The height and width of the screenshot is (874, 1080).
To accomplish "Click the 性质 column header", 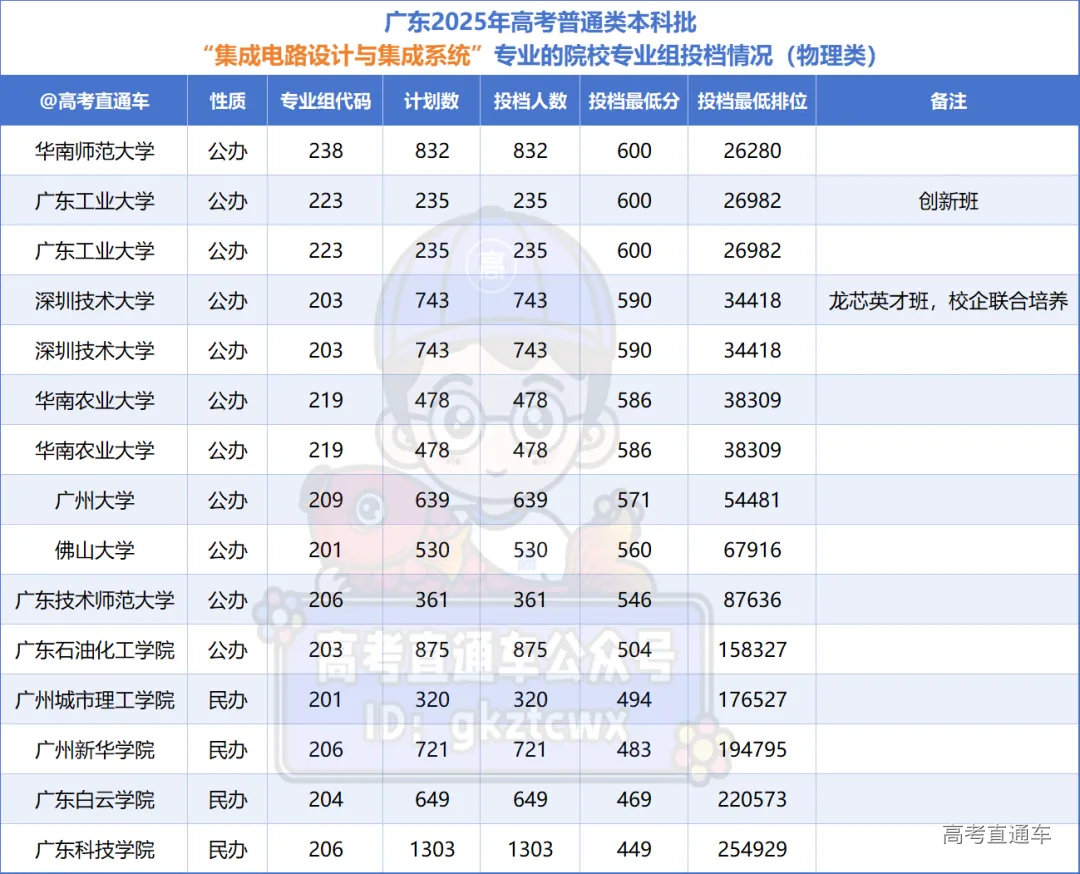I will point(227,101).
